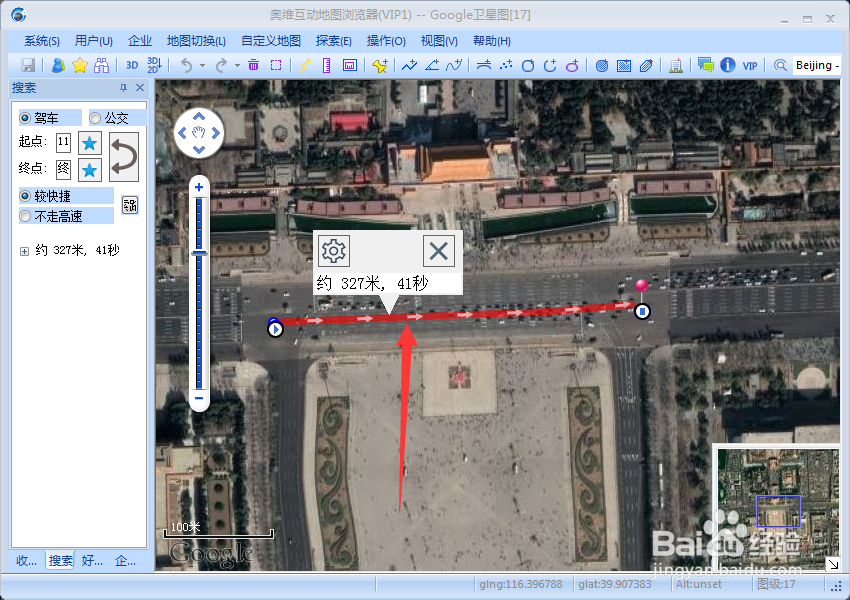The height and width of the screenshot is (600, 850).
Task: Click the route search button below swap
Action: tap(130, 205)
